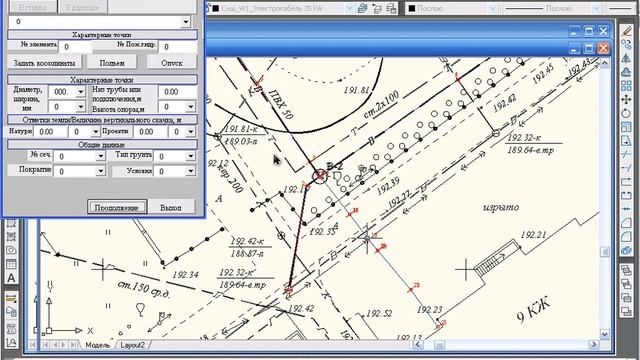640x360 pixels.
Task: Select the Table tool in Draw toolbar
Action: click(11, 264)
